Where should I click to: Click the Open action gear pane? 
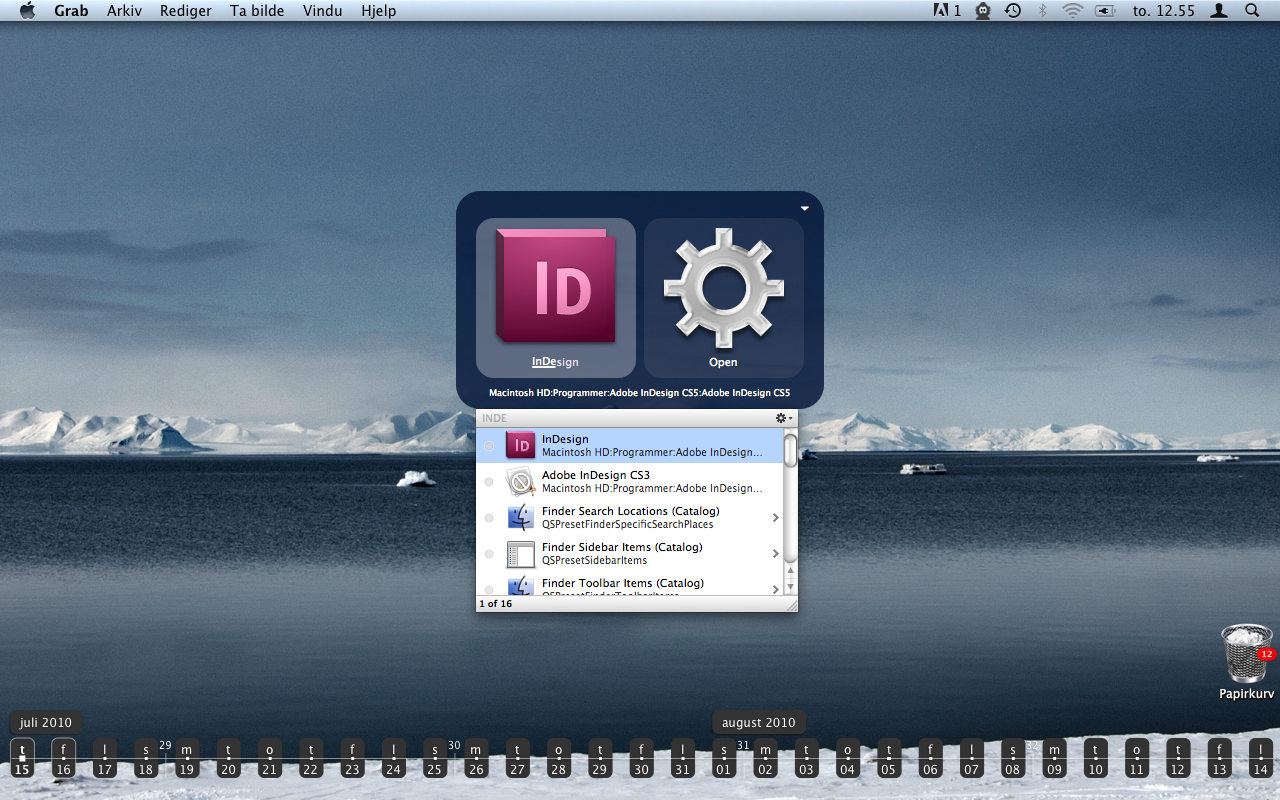click(x=723, y=297)
